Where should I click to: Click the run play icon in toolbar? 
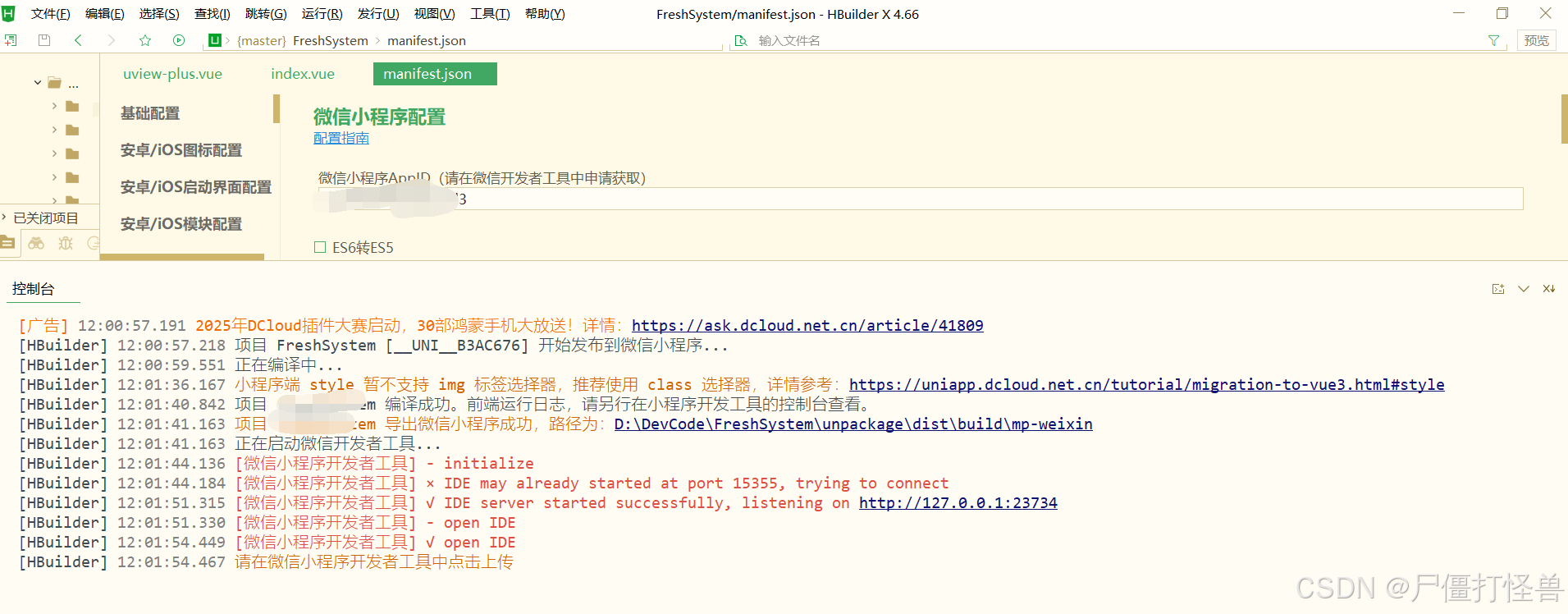(179, 40)
